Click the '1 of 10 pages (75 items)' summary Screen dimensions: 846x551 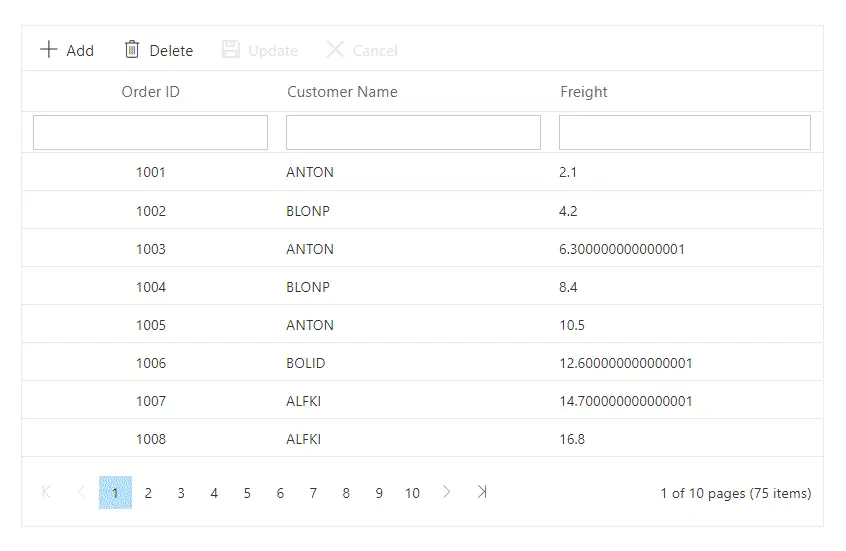(736, 493)
